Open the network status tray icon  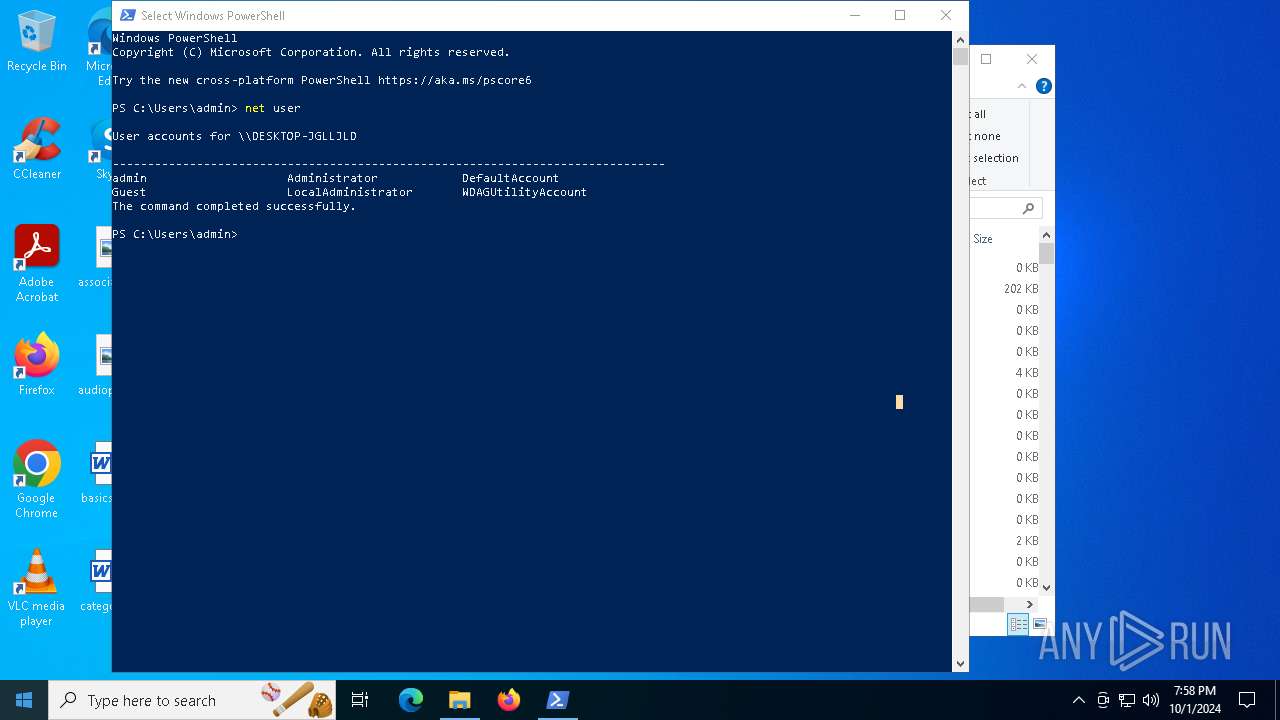pyautogui.click(x=1127, y=700)
